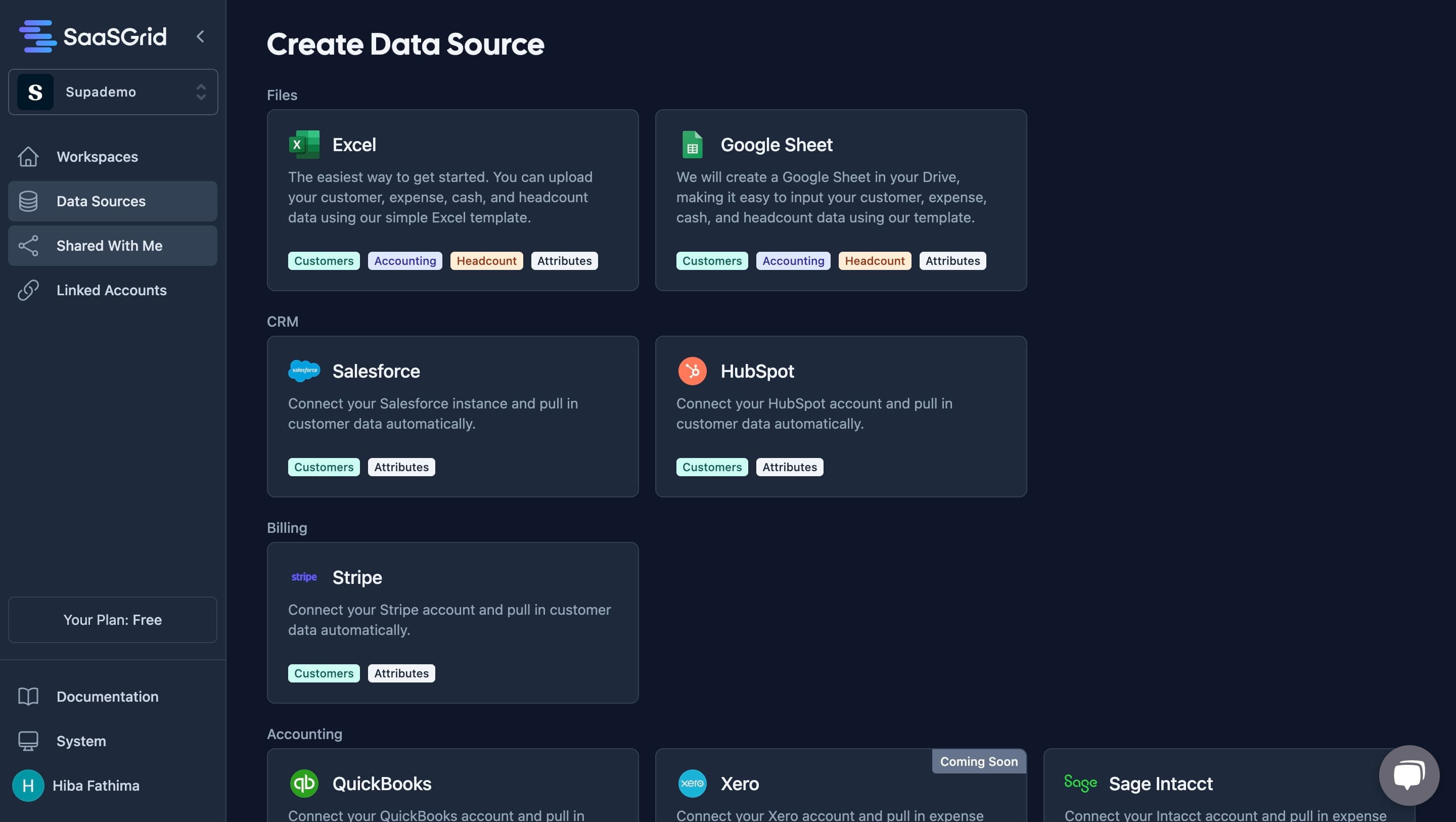Open Documentation in the sidebar

pos(112,697)
